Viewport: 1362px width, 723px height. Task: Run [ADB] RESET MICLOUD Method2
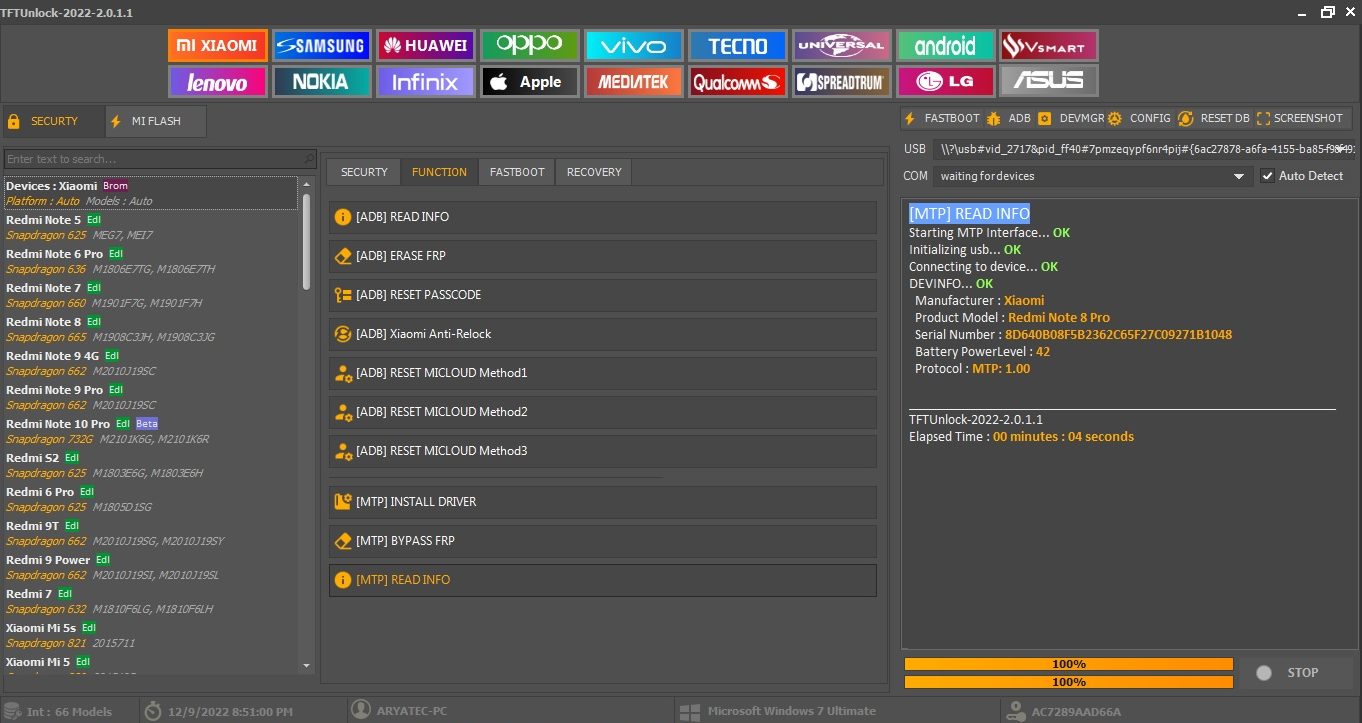[603, 412]
